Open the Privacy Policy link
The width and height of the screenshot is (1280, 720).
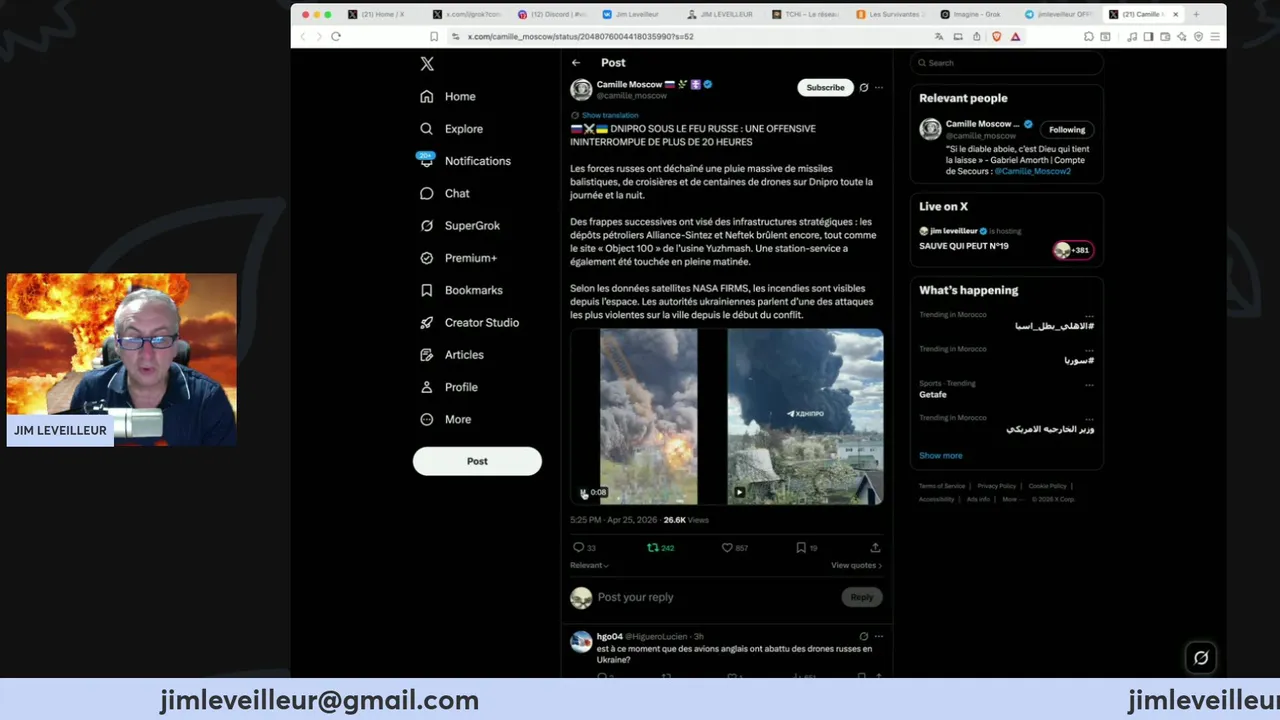pyautogui.click(x=996, y=486)
